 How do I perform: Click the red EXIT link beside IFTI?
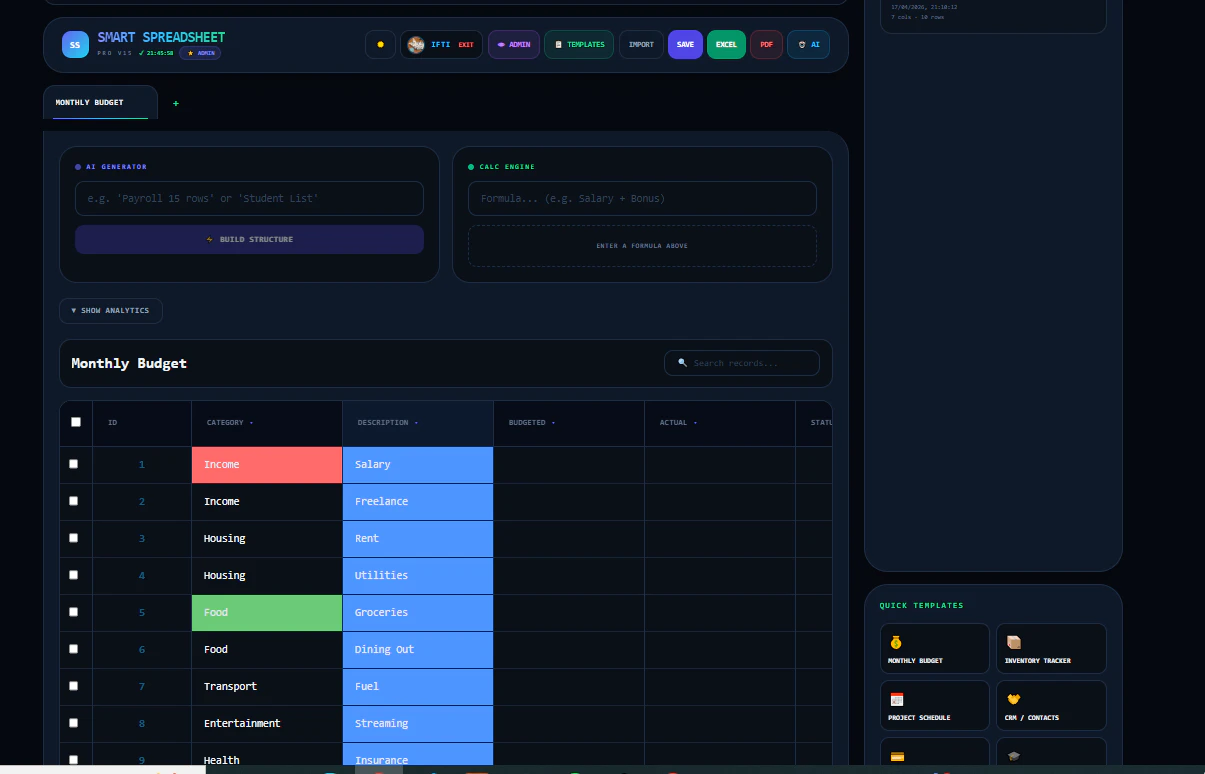click(x=466, y=45)
